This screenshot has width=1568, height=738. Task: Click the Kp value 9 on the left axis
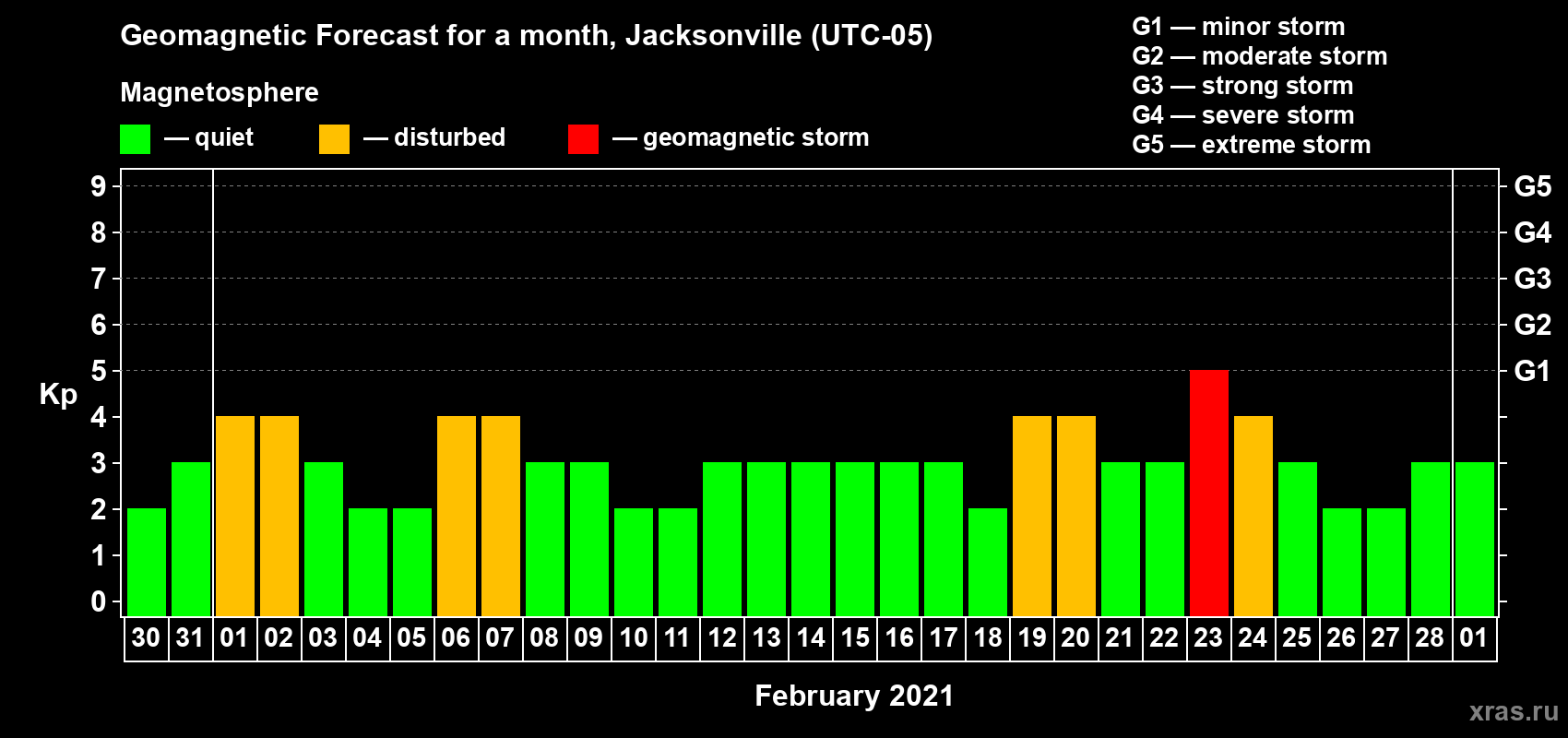[98, 186]
